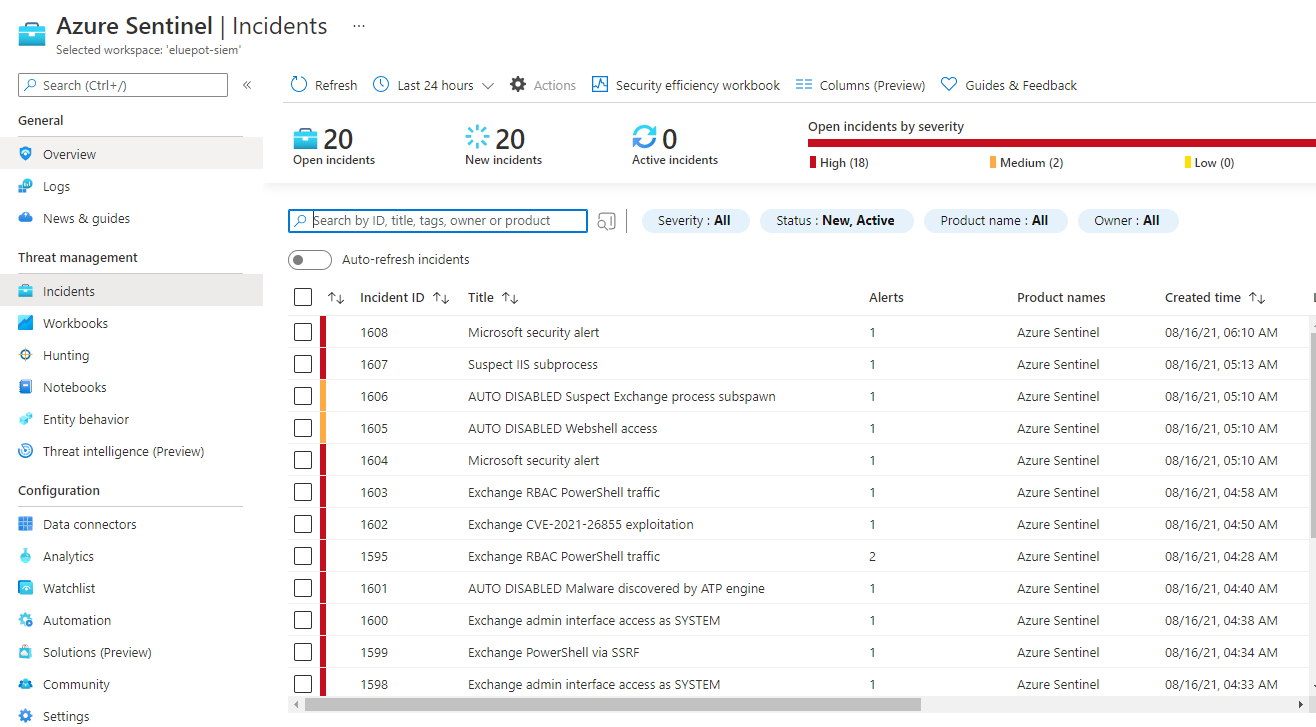This screenshot has width=1316, height=727.
Task: Open the Owner : All filter
Action: click(1127, 221)
